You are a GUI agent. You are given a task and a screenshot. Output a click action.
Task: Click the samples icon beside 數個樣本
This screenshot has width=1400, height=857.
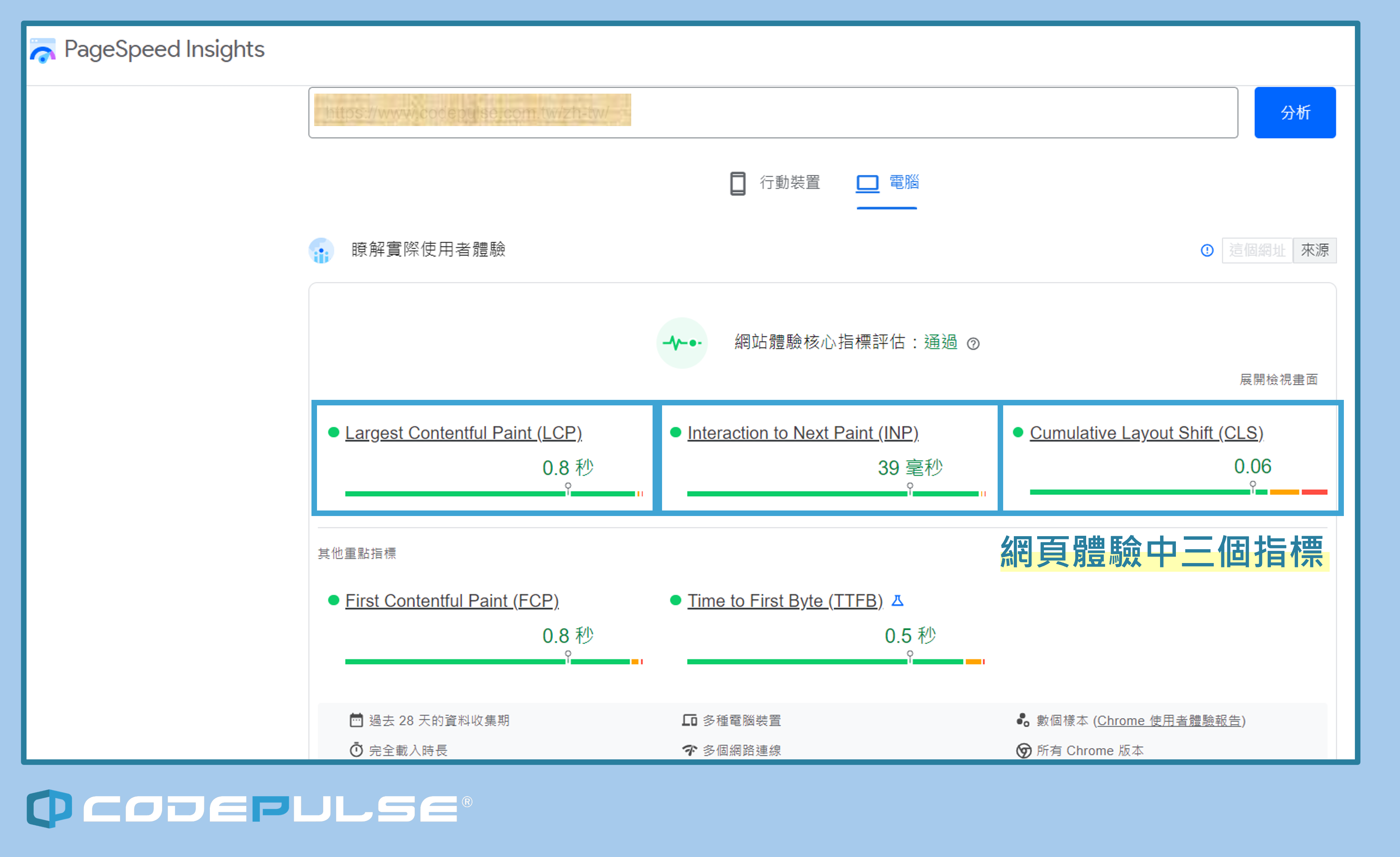[1023, 720]
